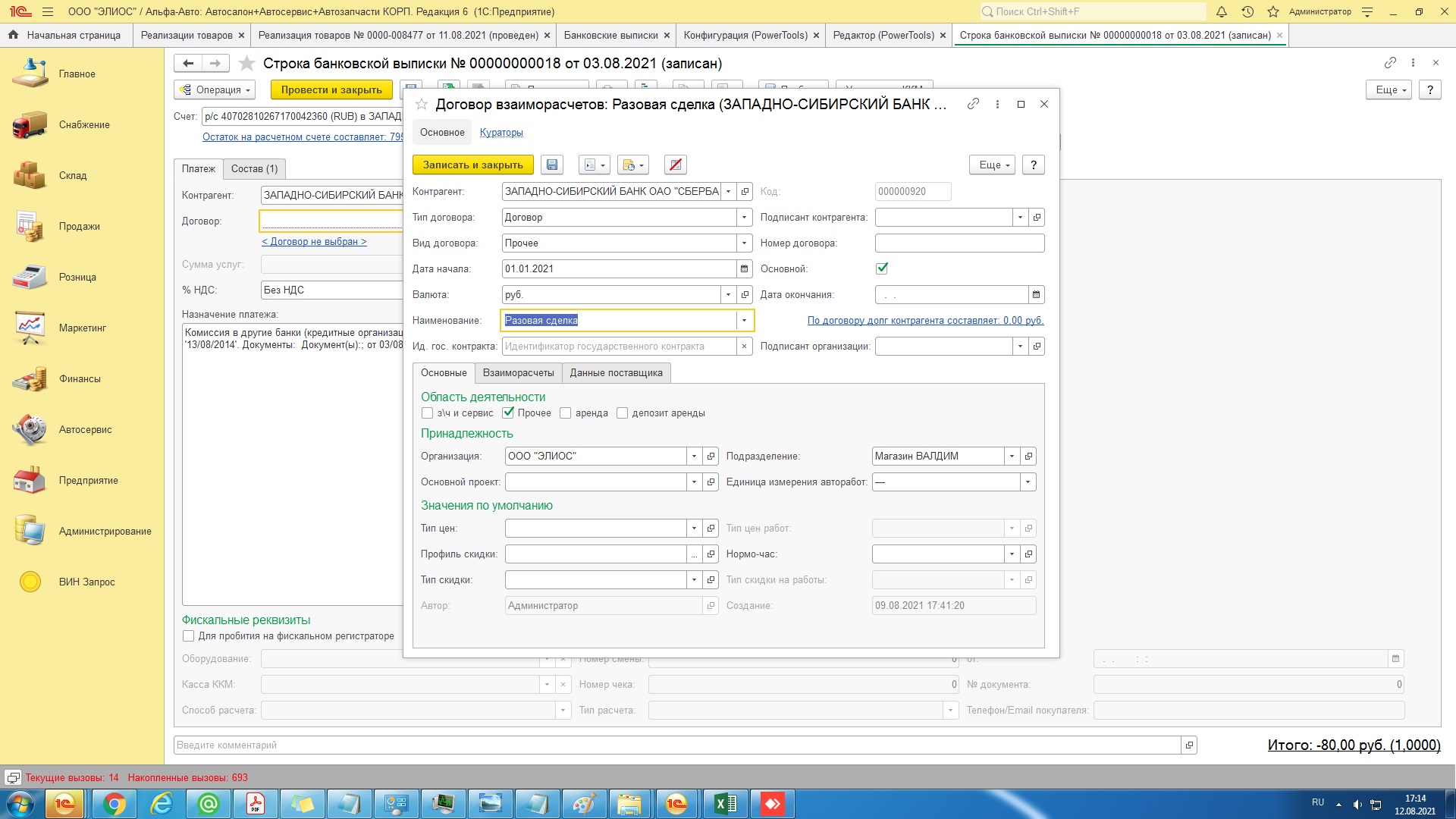The width and height of the screenshot is (1456, 819).
Task: Open calendar picker for Дата начала
Action: click(x=745, y=268)
